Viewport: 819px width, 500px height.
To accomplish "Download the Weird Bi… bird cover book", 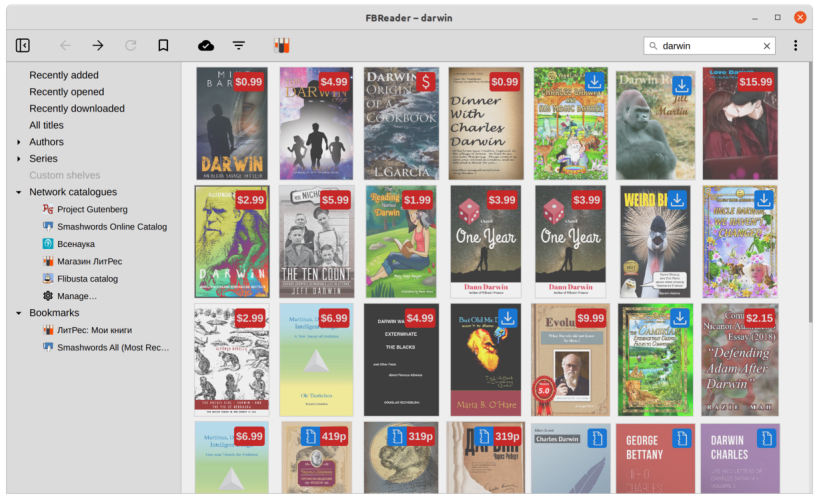I will (677, 200).
